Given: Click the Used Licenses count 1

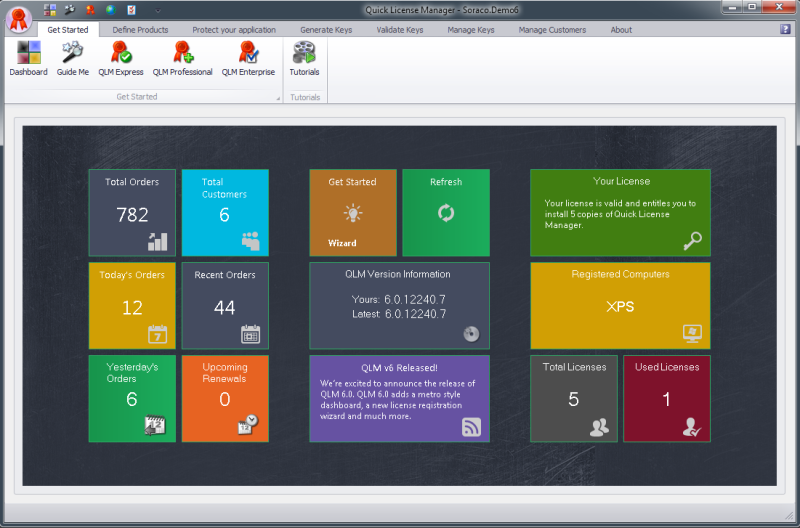Looking at the screenshot, I should click(666, 399).
